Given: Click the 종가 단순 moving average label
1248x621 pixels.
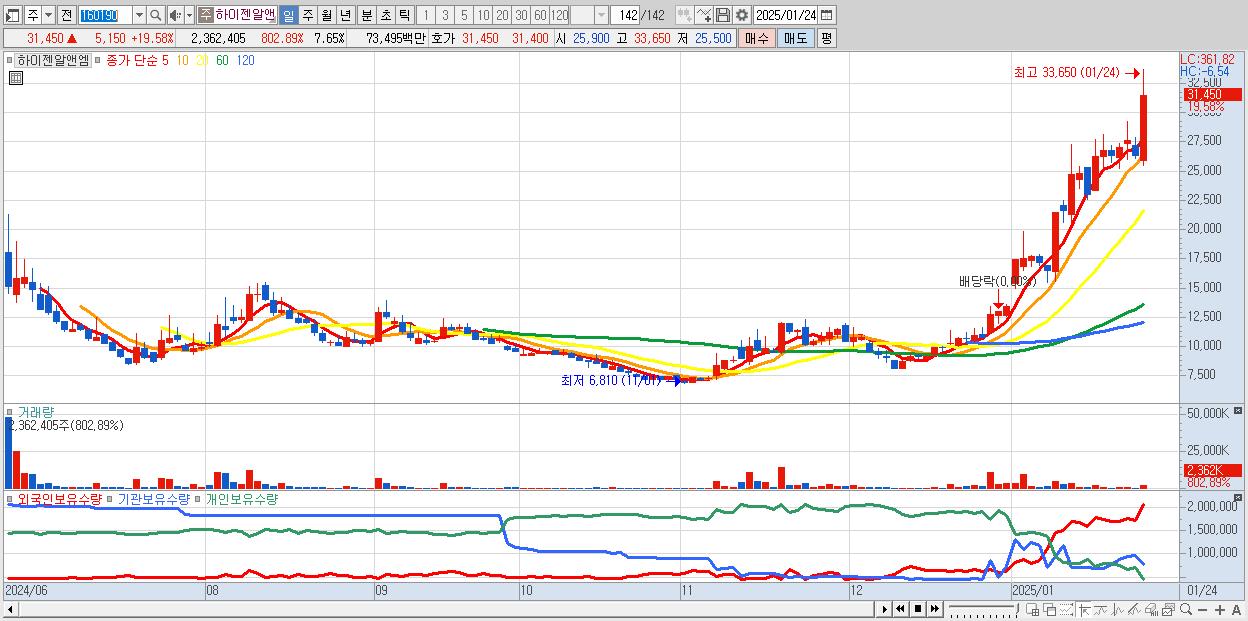Looking at the screenshot, I should tap(131, 61).
